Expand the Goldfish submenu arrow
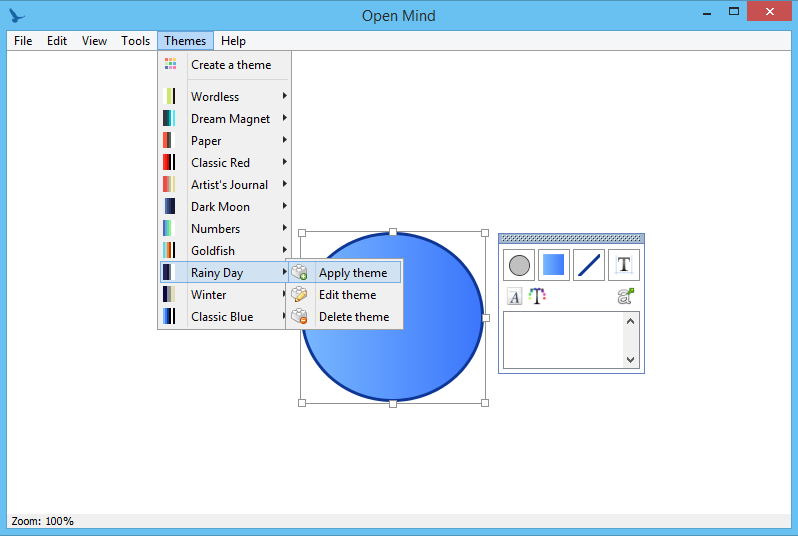 284,249
